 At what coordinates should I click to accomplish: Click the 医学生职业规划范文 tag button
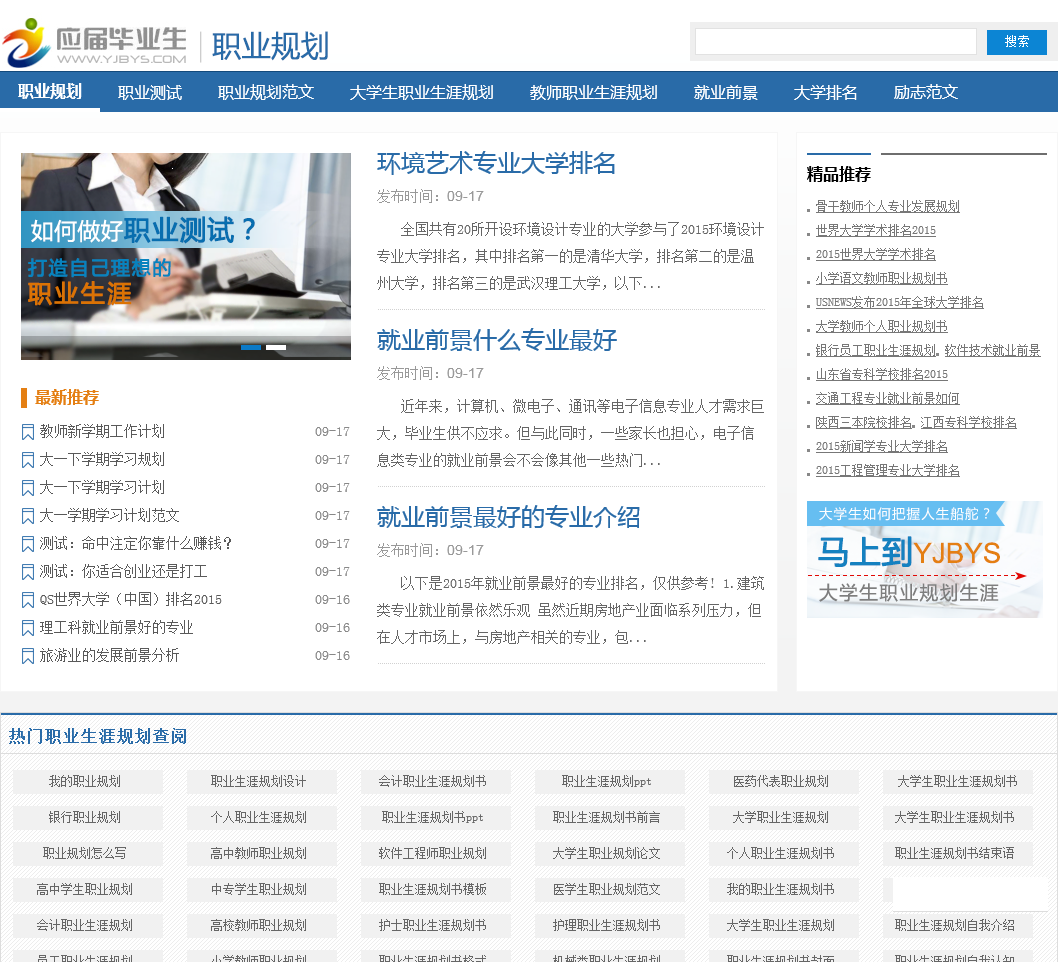(610, 889)
